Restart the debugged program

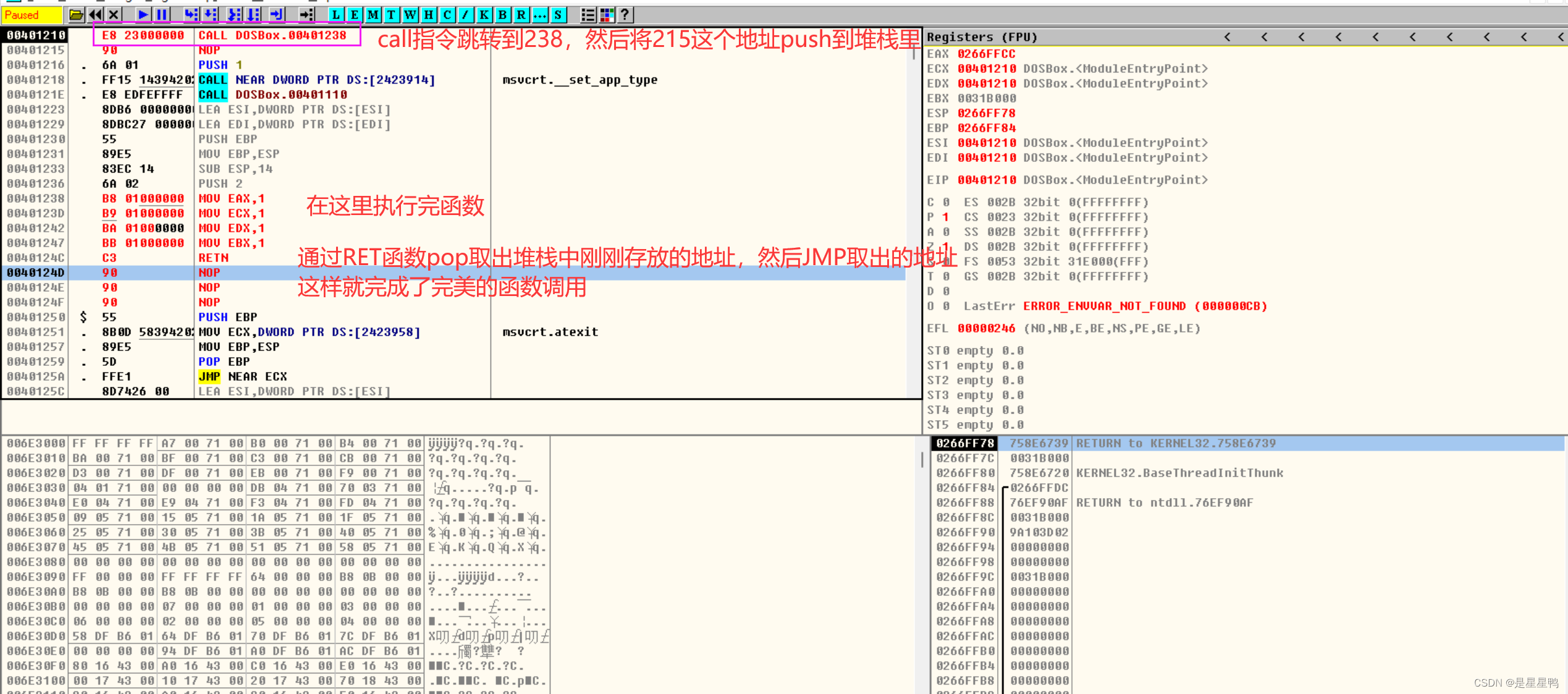click(x=95, y=14)
